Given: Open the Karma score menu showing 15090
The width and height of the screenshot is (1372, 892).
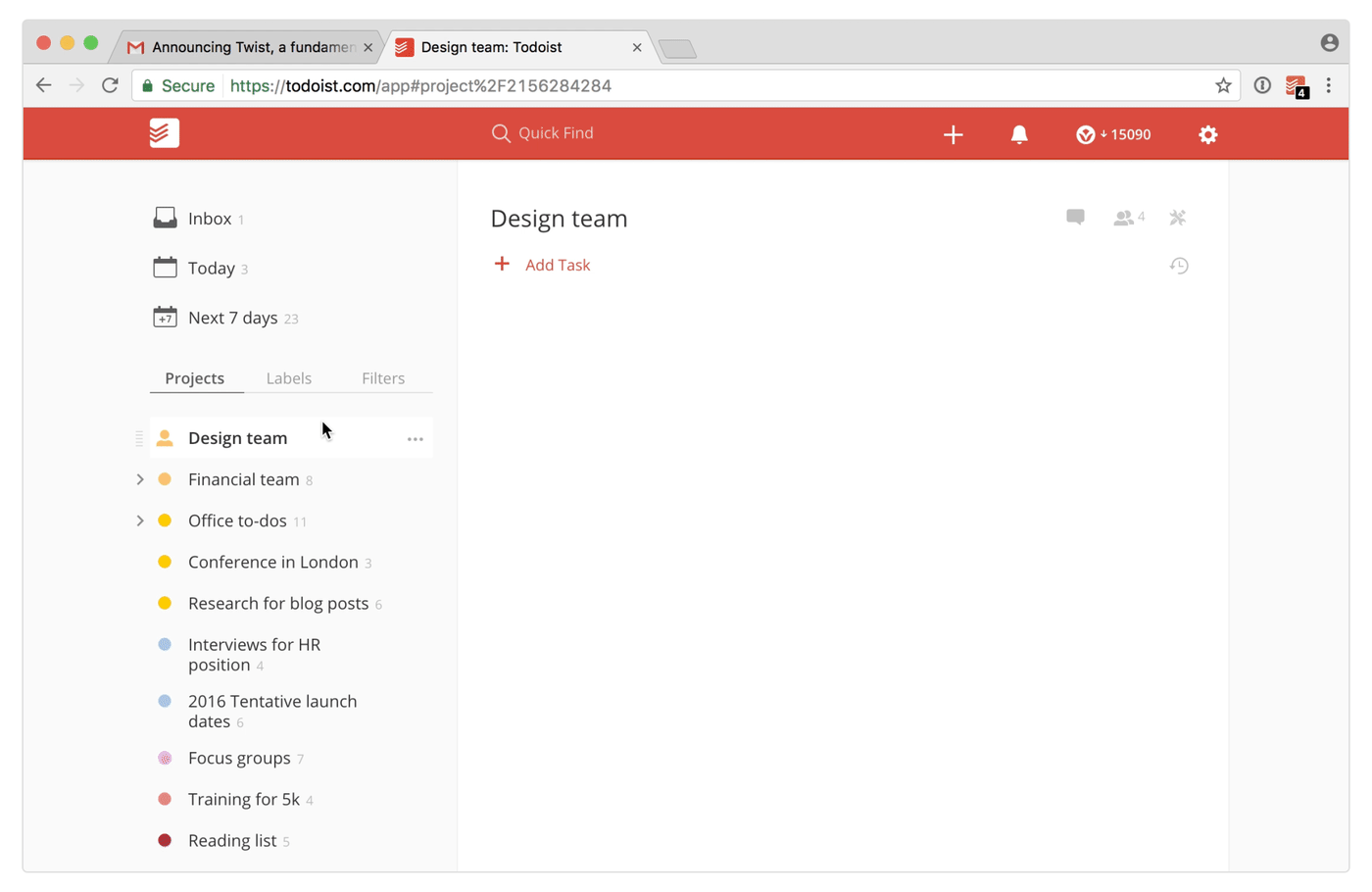Looking at the screenshot, I should click(x=1112, y=133).
